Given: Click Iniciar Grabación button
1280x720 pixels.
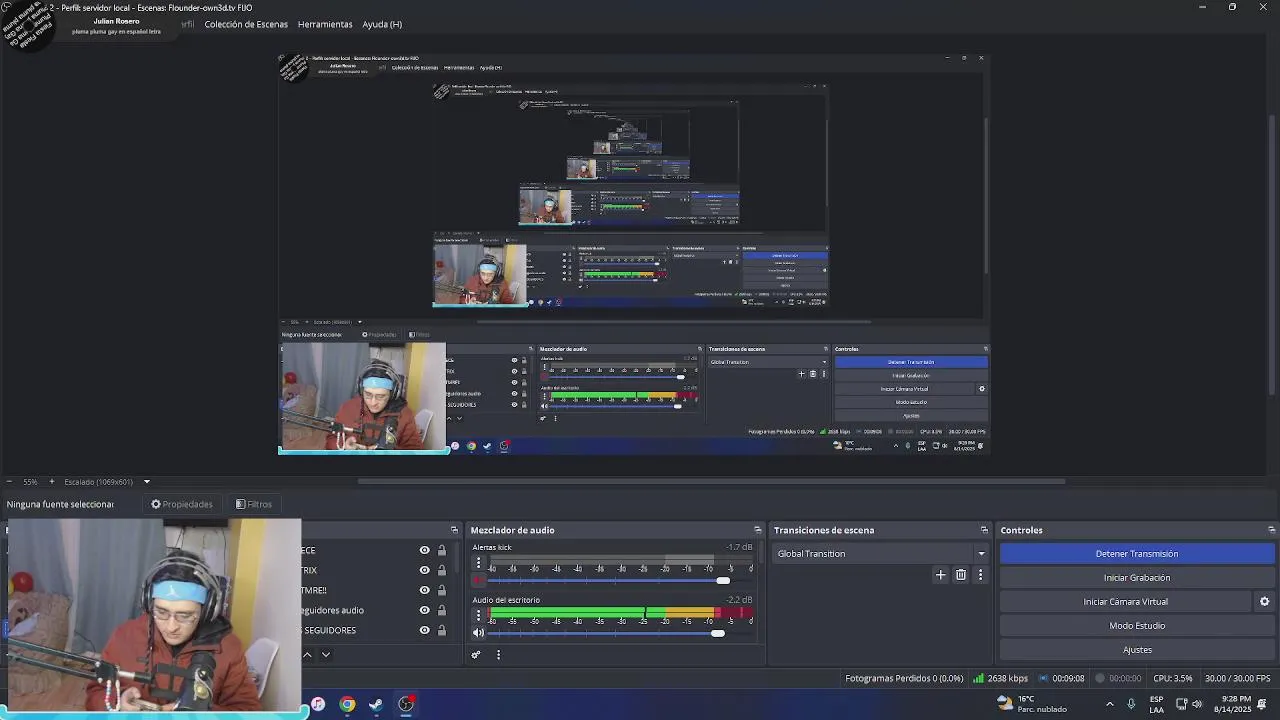Looking at the screenshot, I should click(1137, 578).
